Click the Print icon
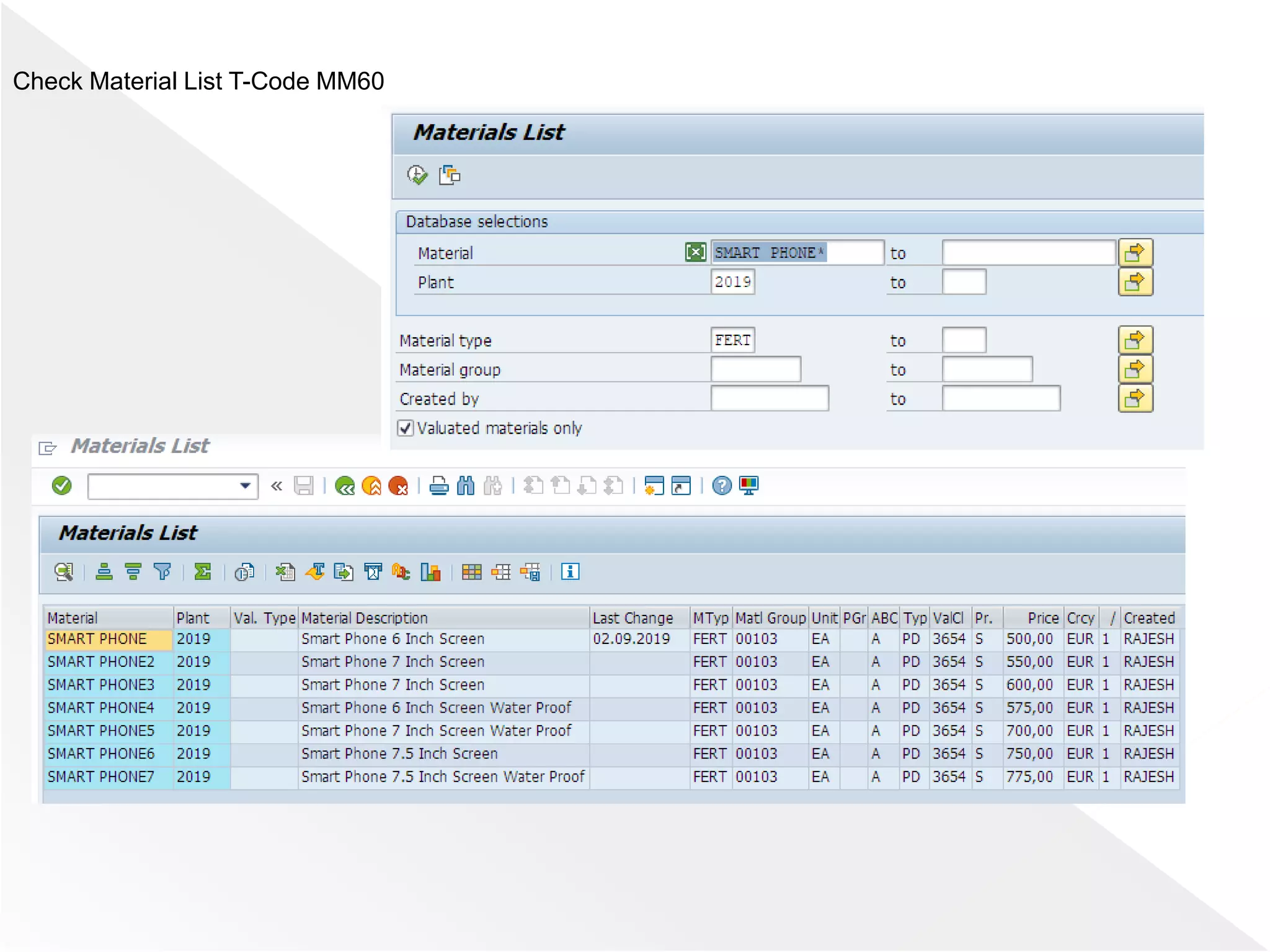1270x952 pixels. [439, 486]
